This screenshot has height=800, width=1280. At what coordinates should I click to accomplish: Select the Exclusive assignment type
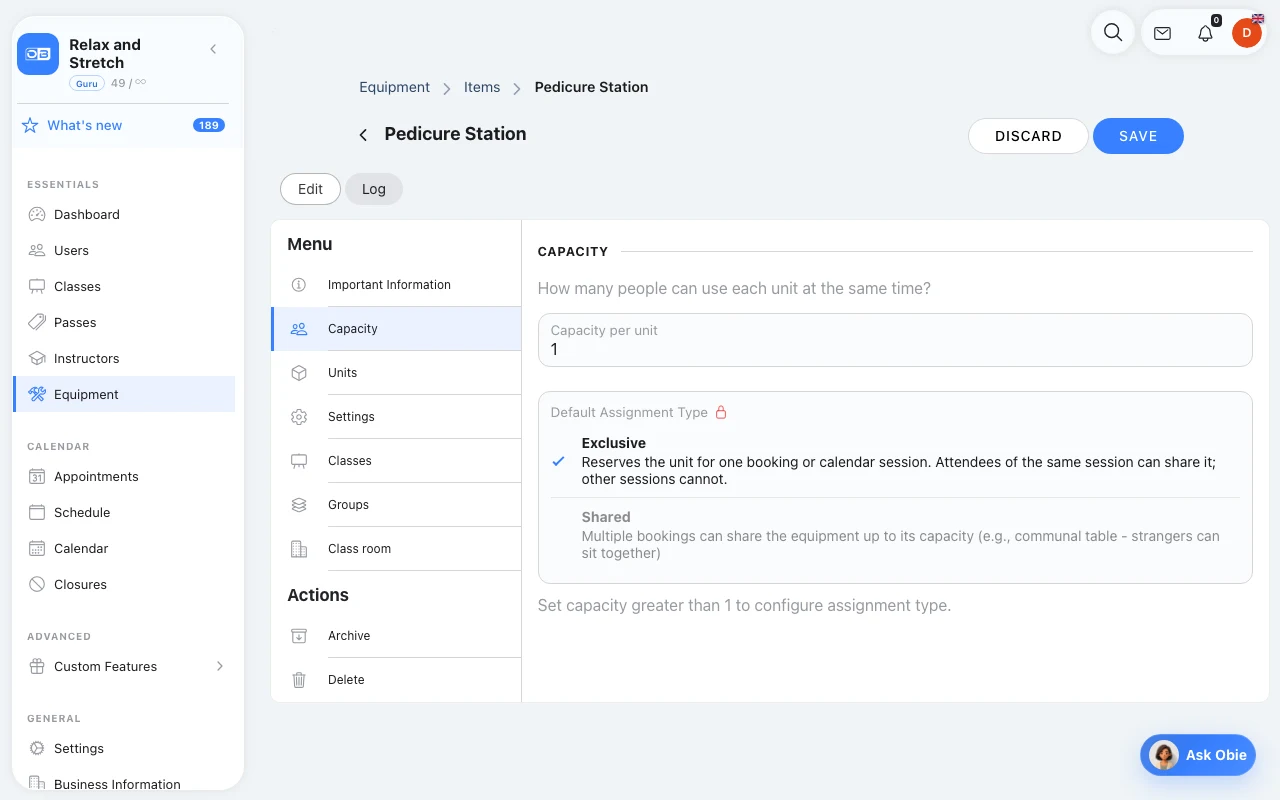click(895, 461)
